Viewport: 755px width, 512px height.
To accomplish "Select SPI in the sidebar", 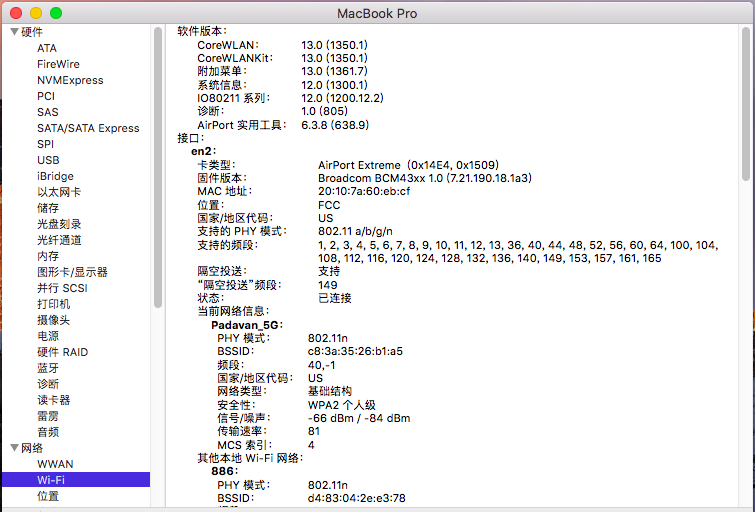I will tap(45, 144).
